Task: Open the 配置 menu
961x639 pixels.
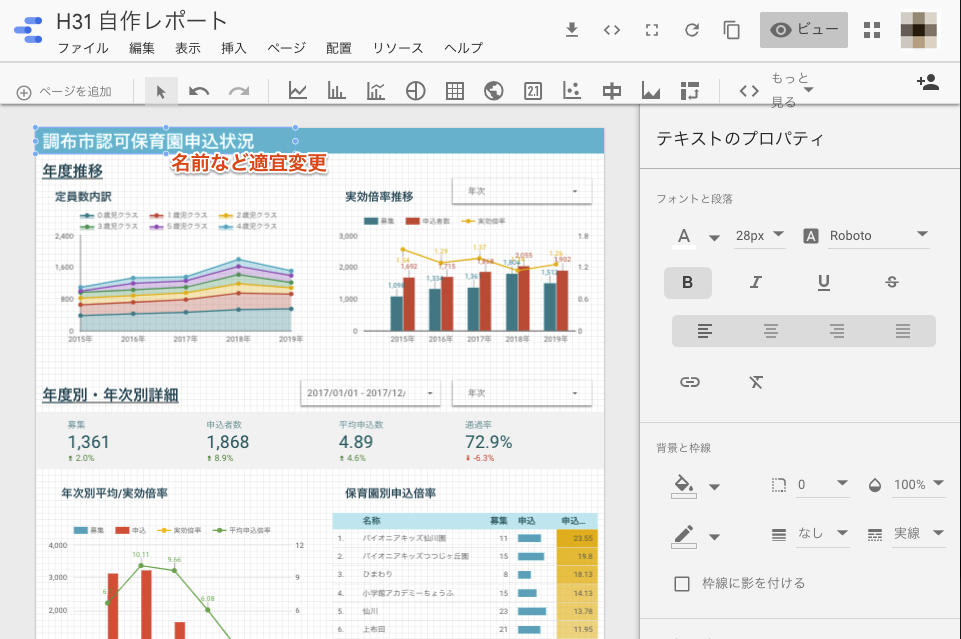Action: tap(339, 48)
